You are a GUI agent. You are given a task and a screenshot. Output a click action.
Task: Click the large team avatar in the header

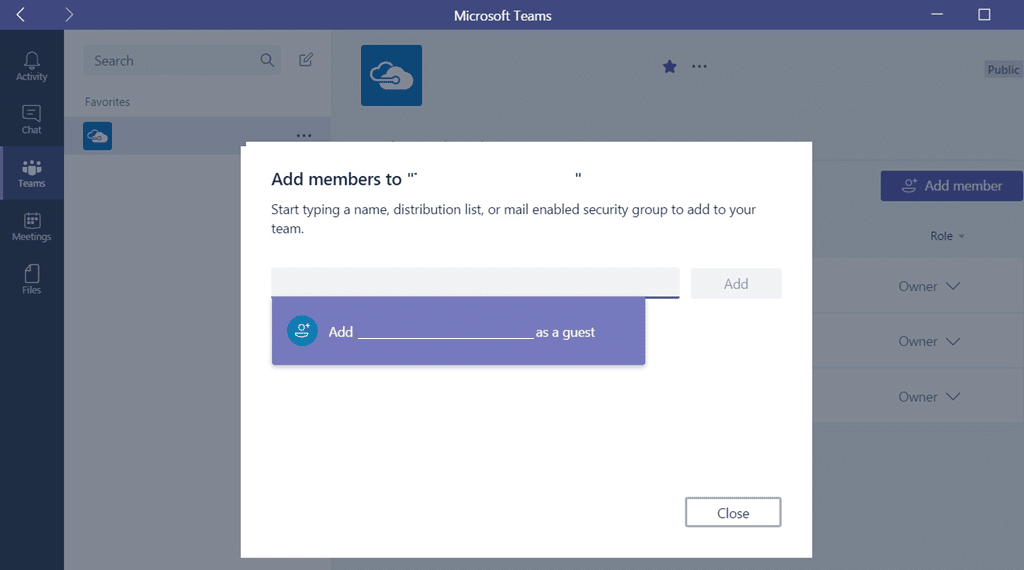[x=391, y=75]
